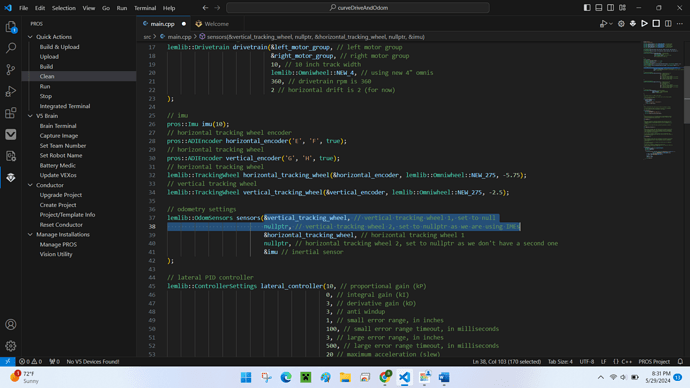Image resolution: width=690 pixels, height=388 pixels.
Task: Click No V5 Devices Found status item
Action: 93,362
